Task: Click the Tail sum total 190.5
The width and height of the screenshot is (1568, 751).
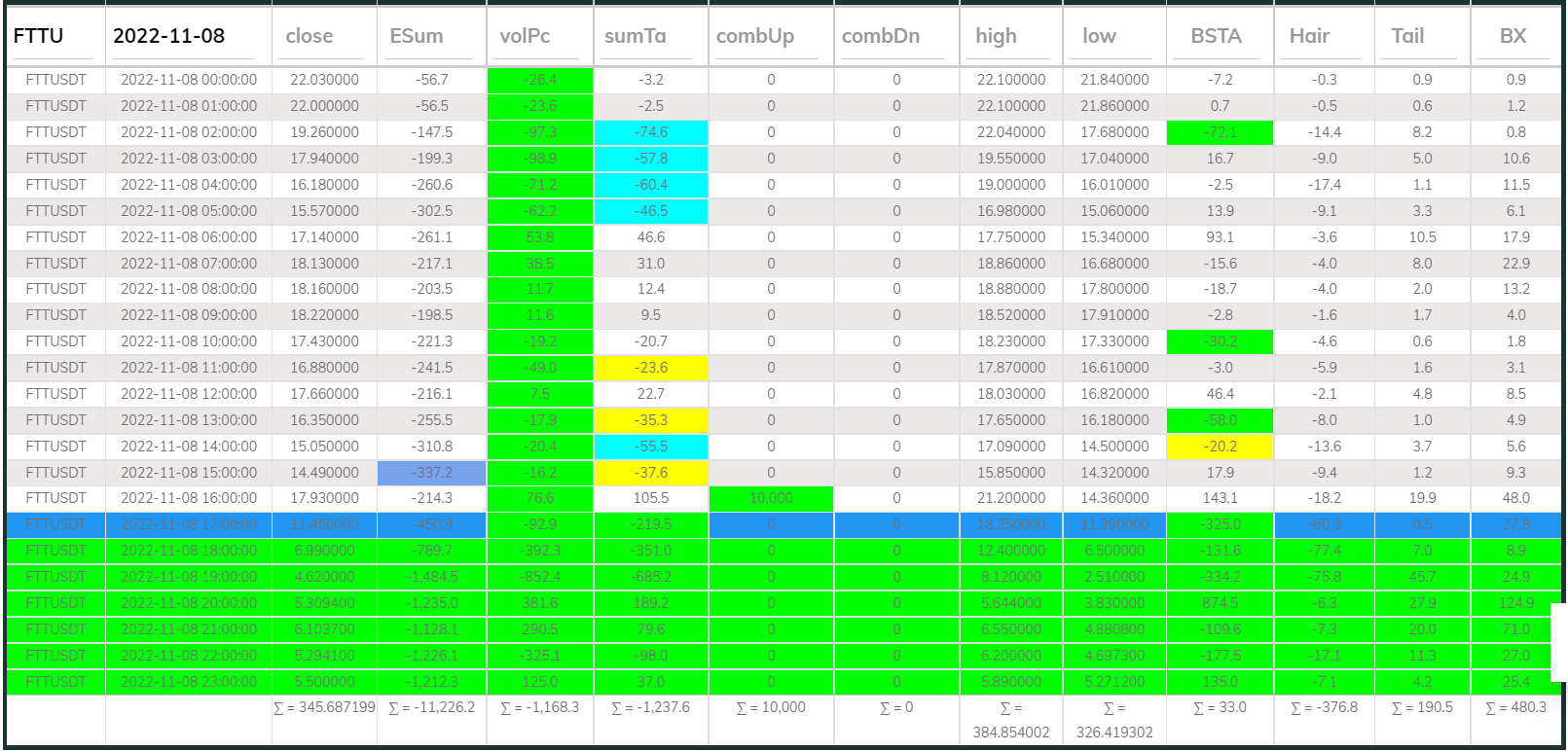Action: coord(1422,707)
